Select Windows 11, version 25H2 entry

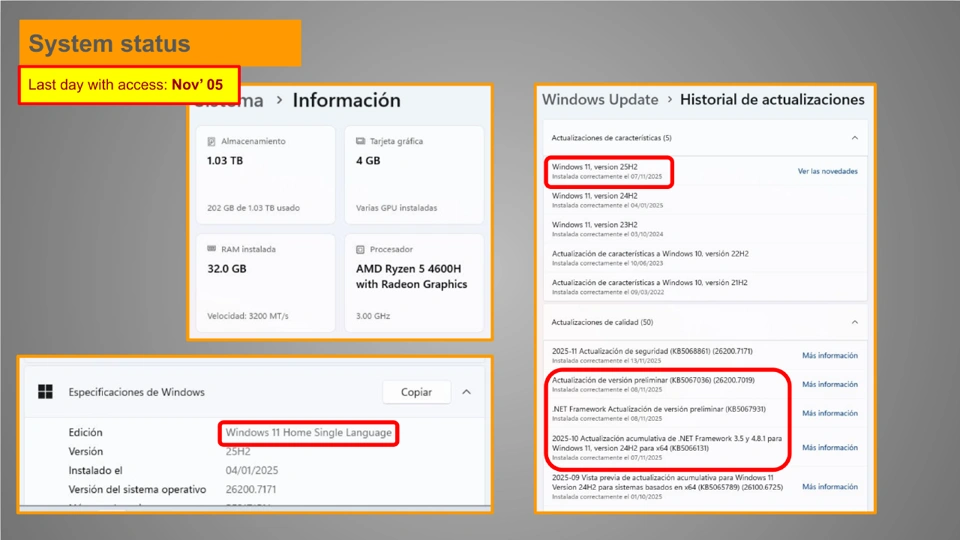(x=705, y=171)
